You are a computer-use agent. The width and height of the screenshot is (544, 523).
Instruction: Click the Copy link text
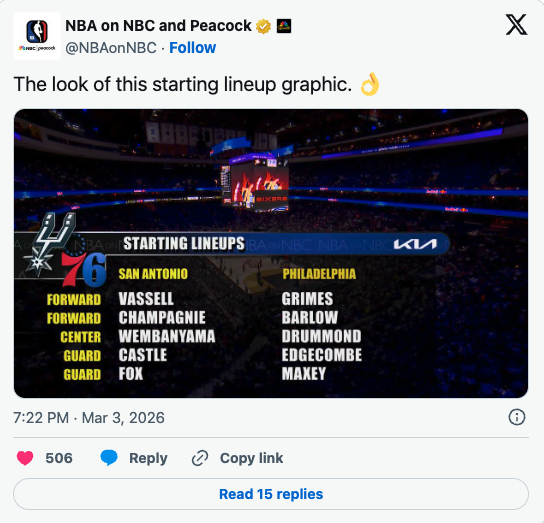click(252, 458)
